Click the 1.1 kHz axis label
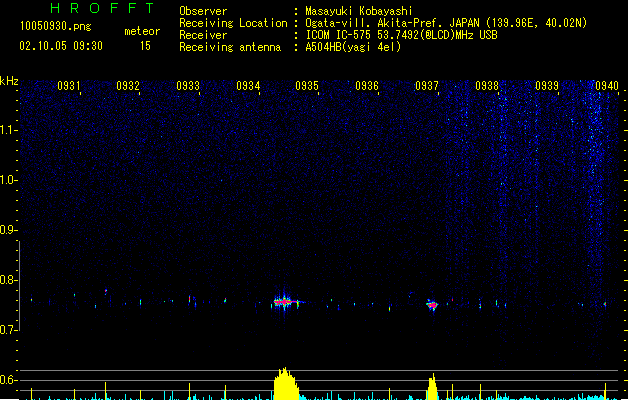Screen dimensions: 629x400 click(x=9, y=130)
